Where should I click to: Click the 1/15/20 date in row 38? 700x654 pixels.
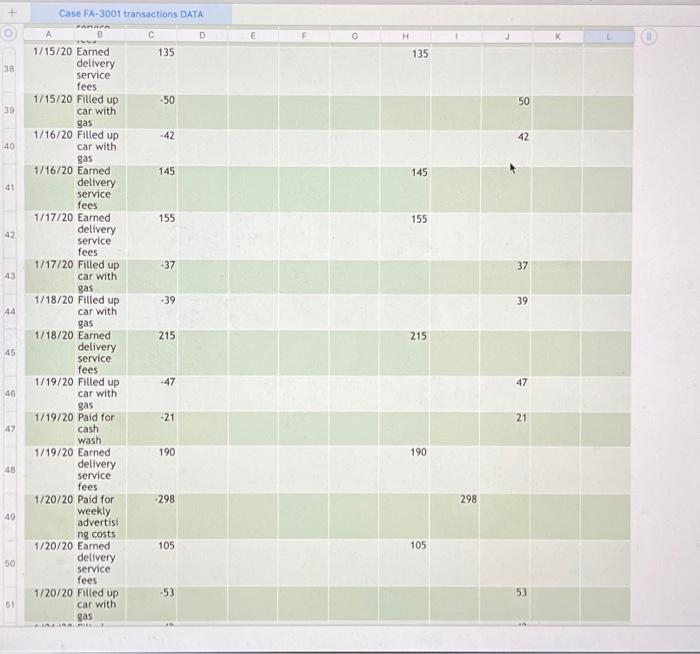52,51
